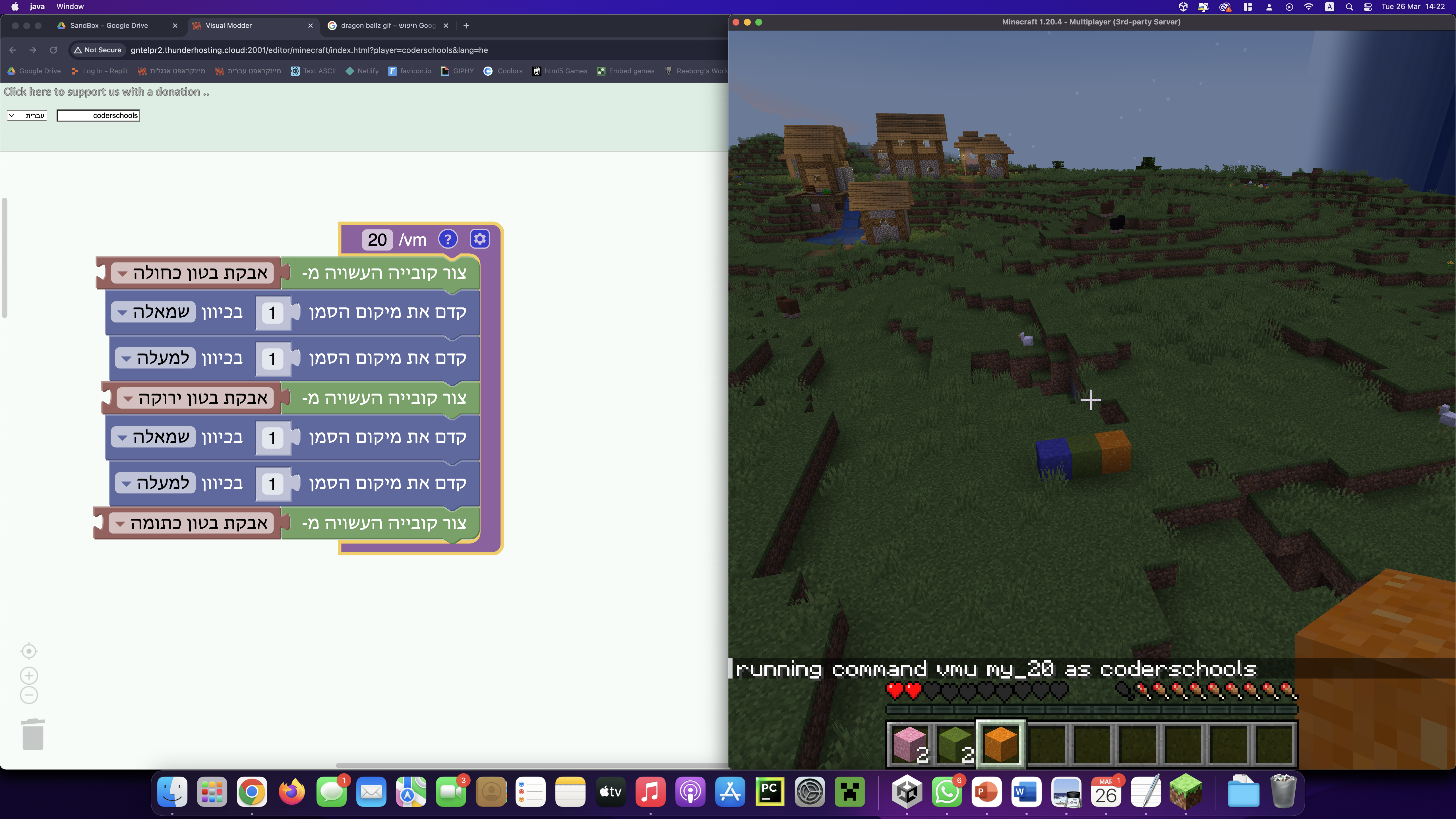Open Apple Music from the dock
This screenshot has width=1456, height=819.
click(x=651, y=792)
